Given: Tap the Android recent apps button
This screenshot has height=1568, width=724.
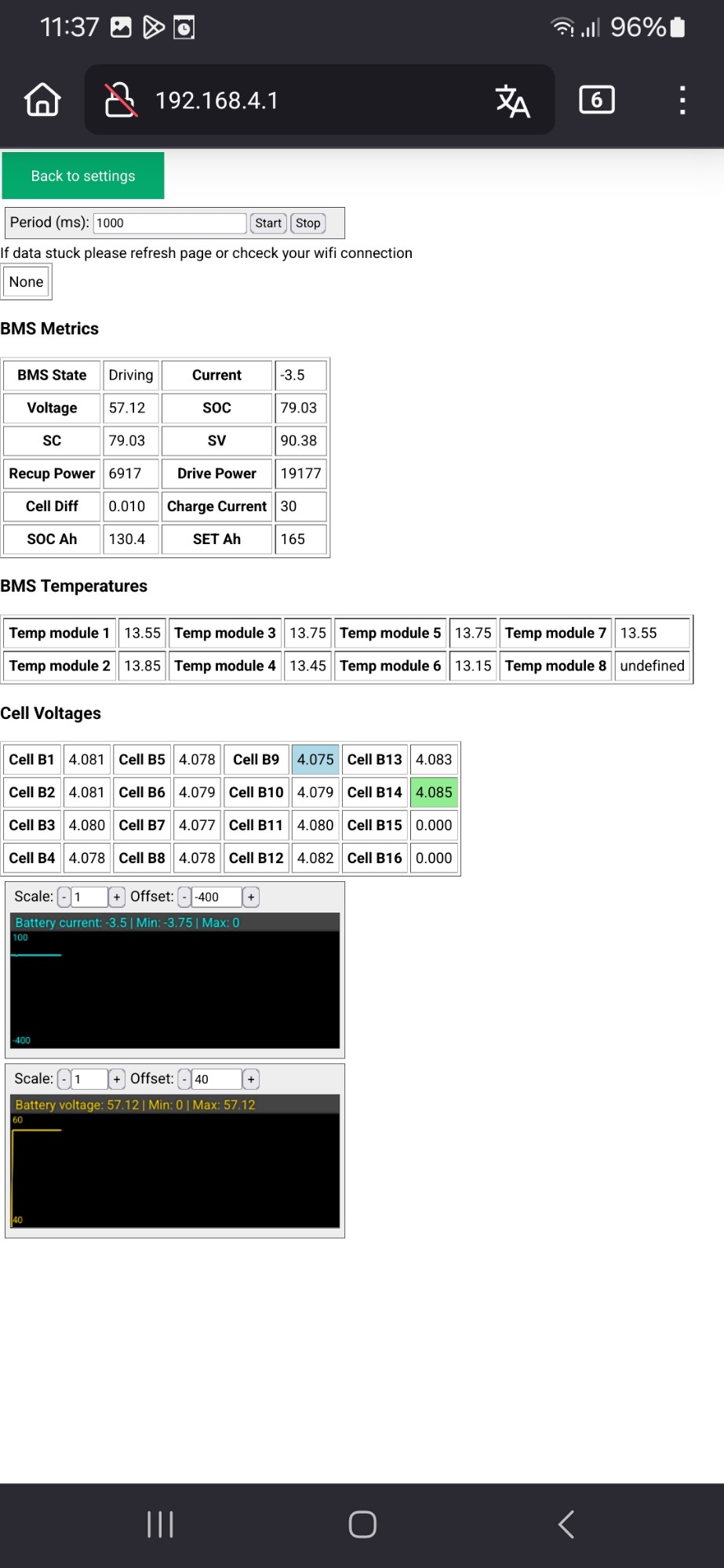Looking at the screenshot, I should (160, 1524).
